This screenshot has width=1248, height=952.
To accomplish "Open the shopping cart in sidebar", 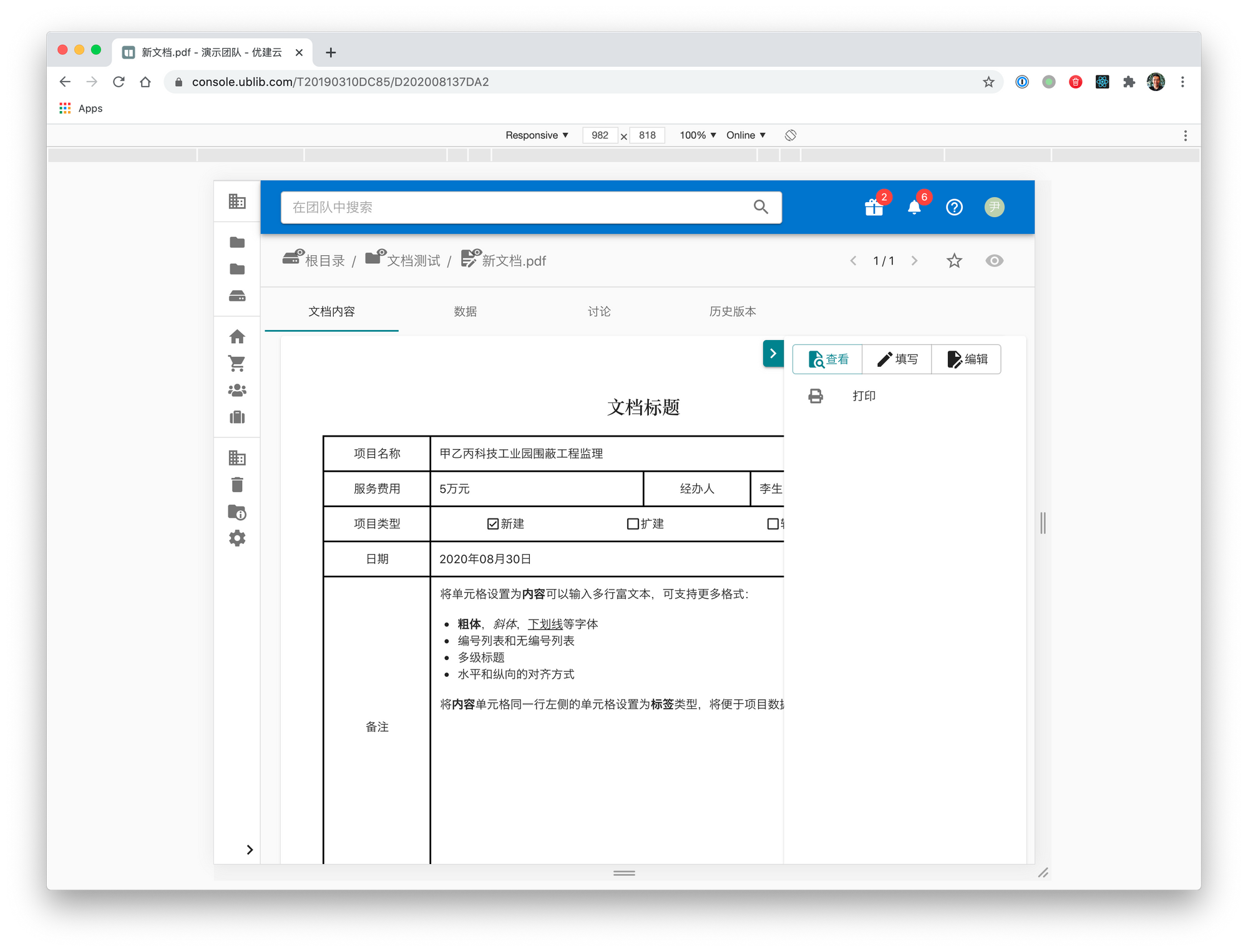I will point(237,364).
